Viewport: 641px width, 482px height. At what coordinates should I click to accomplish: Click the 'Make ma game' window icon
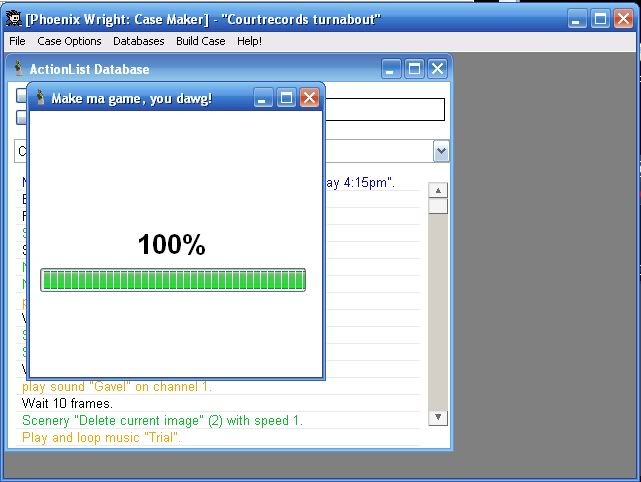40,98
